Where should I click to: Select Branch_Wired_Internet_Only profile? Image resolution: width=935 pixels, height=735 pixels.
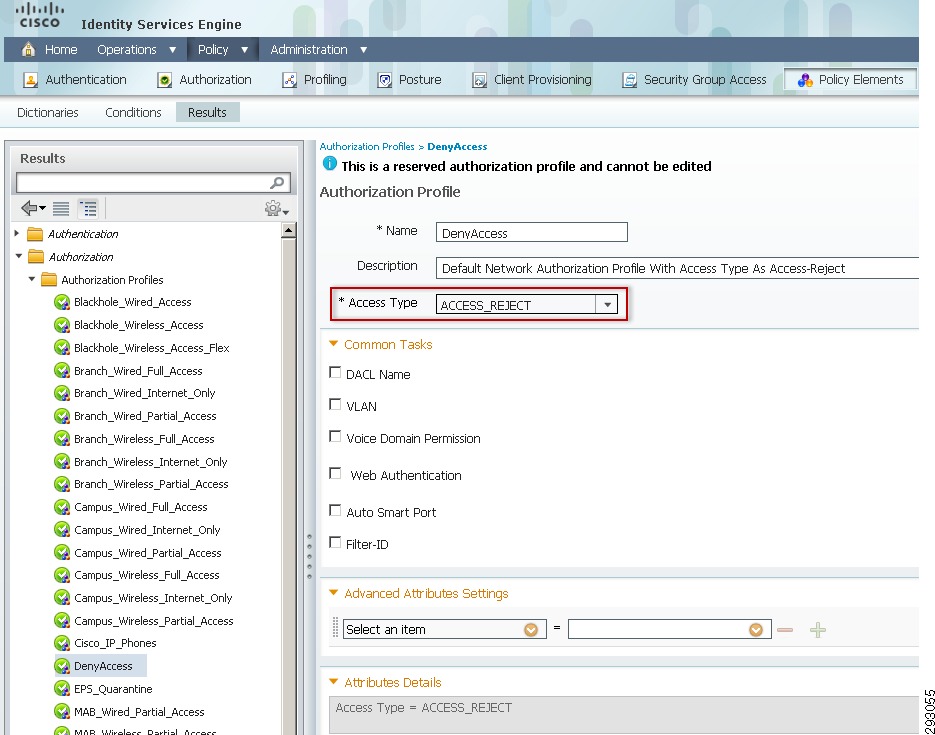click(144, 393)
